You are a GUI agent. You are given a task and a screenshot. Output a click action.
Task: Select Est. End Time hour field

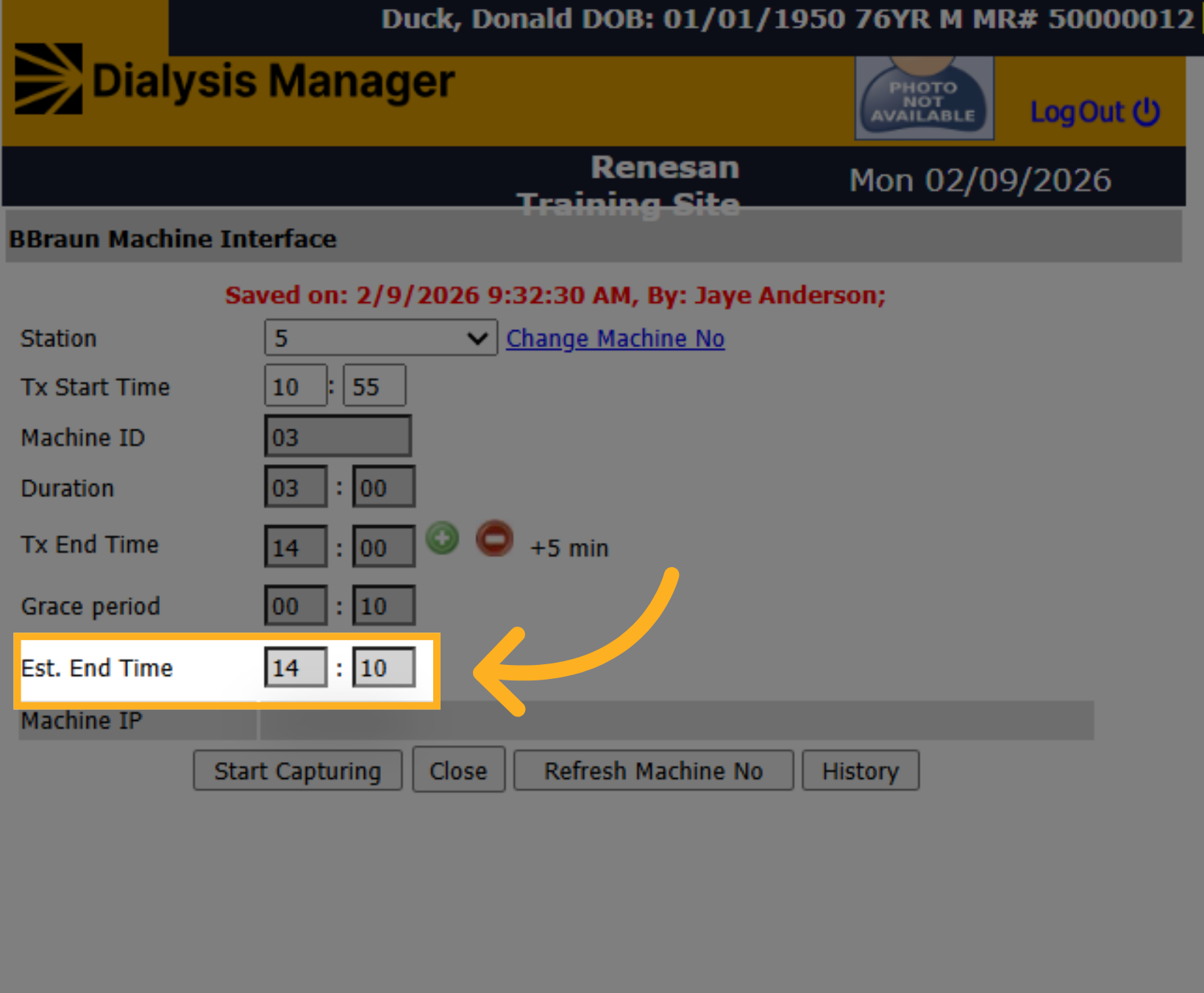296,667
